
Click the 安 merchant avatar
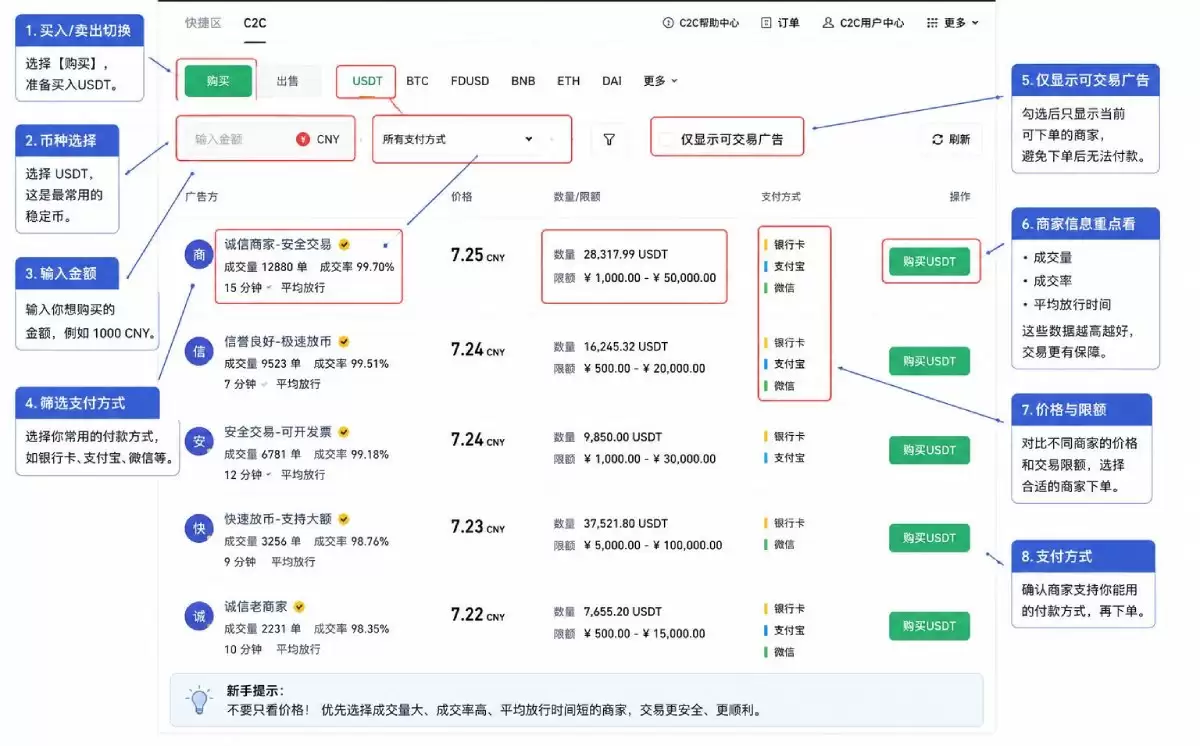click(x=199, y=441)
